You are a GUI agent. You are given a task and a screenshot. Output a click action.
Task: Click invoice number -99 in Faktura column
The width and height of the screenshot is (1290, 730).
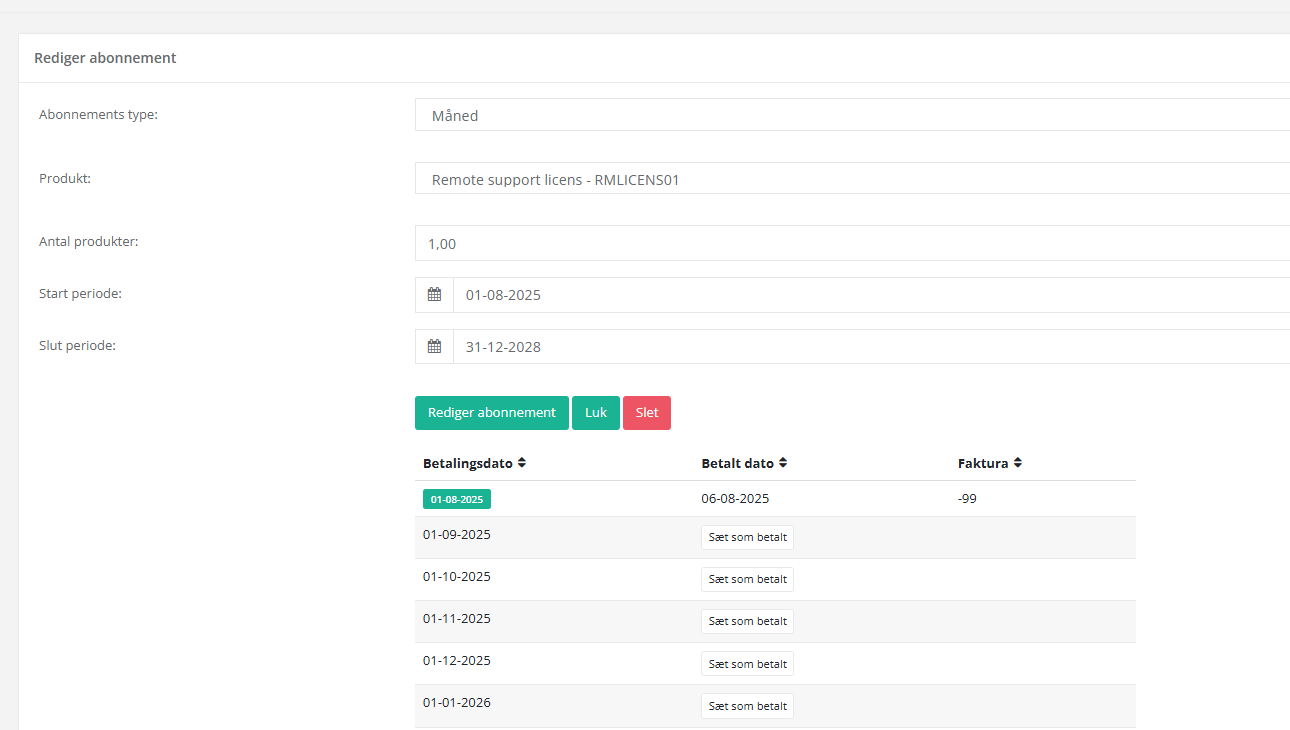coord(967,498)
